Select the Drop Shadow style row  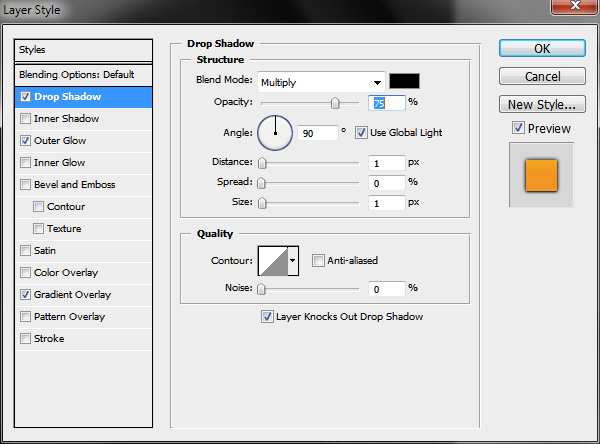[x=83, y=97]
